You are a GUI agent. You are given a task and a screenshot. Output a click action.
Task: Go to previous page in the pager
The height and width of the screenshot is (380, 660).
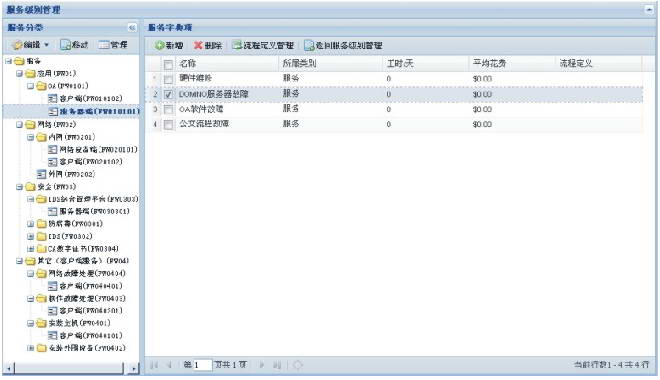[169, 365]
